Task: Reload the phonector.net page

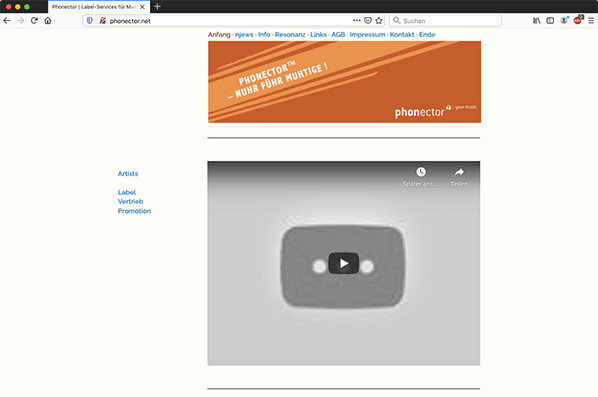Action: coord(34,21)
